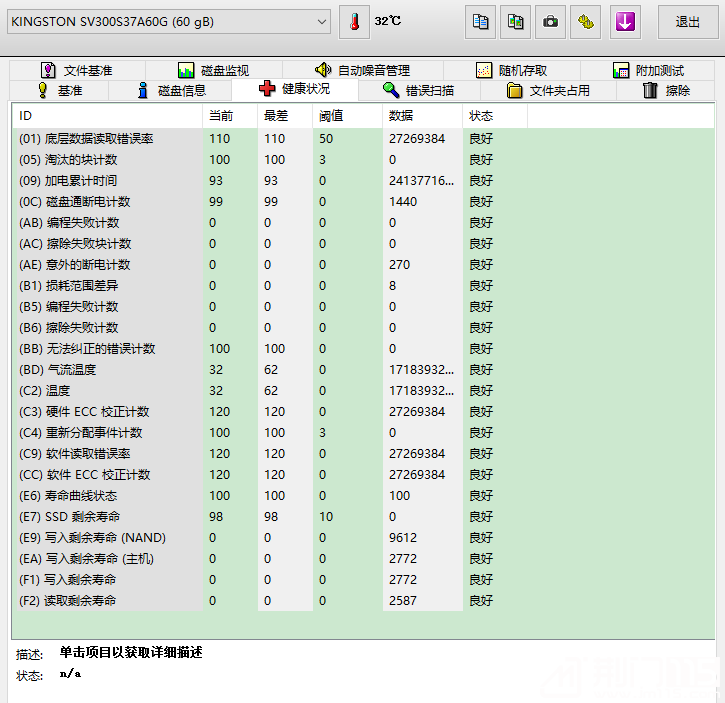
Task: Click the camera save screenshot icon
Action: tap(550, 22)
